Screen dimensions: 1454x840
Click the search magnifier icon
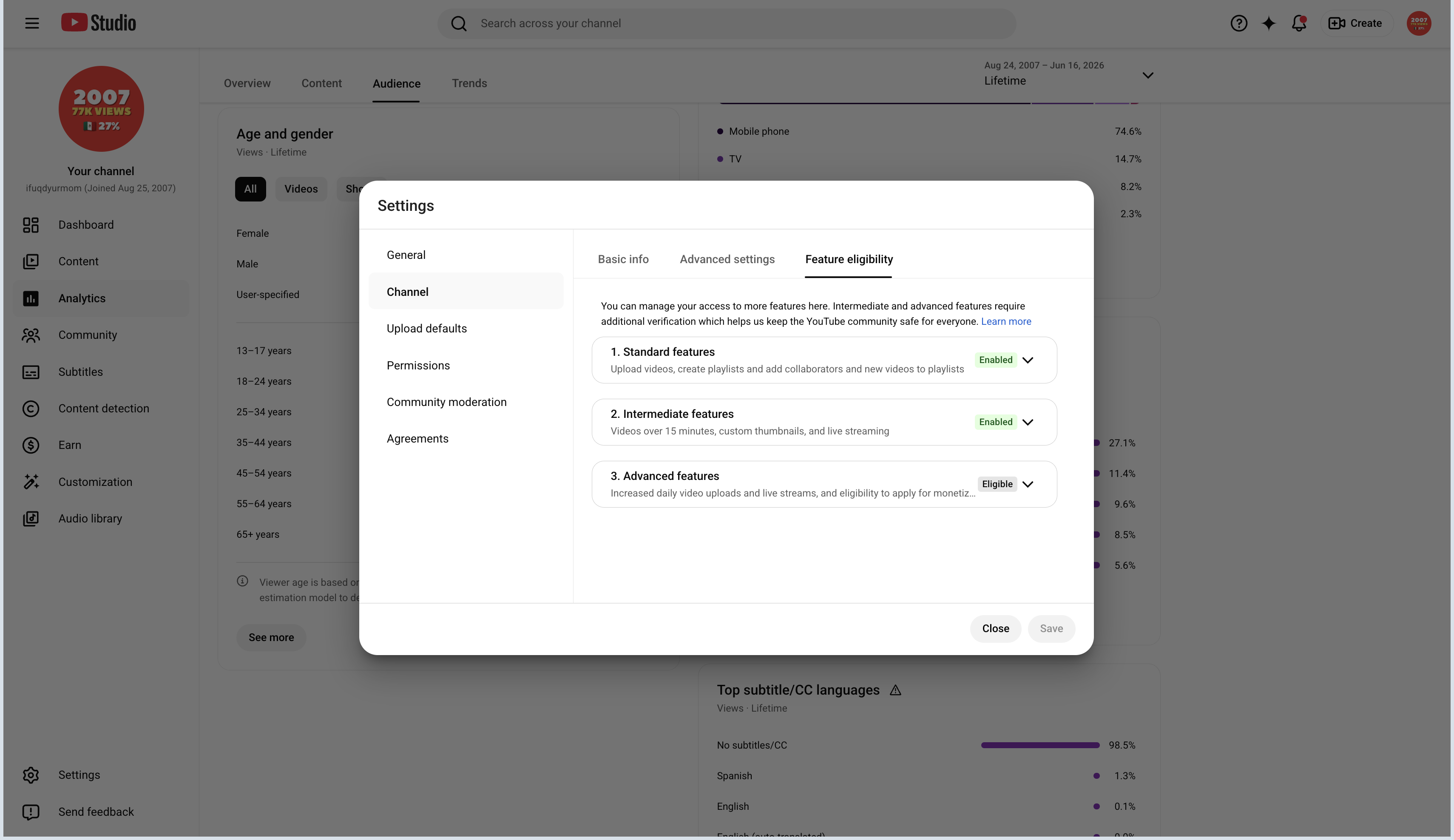pyautogui.click(x=459, y=23)
